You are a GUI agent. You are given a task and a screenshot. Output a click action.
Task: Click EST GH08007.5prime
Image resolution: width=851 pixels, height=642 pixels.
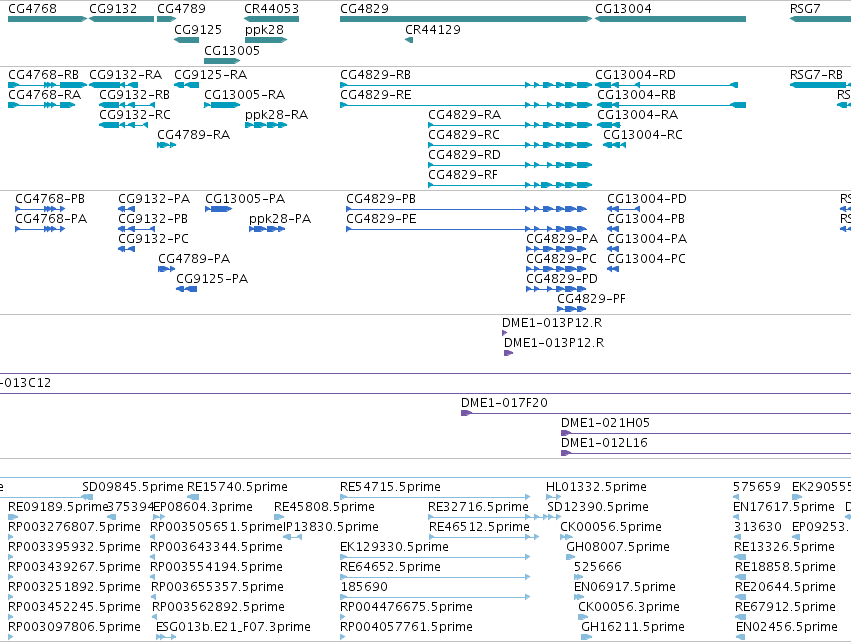[x=618, y=547]
